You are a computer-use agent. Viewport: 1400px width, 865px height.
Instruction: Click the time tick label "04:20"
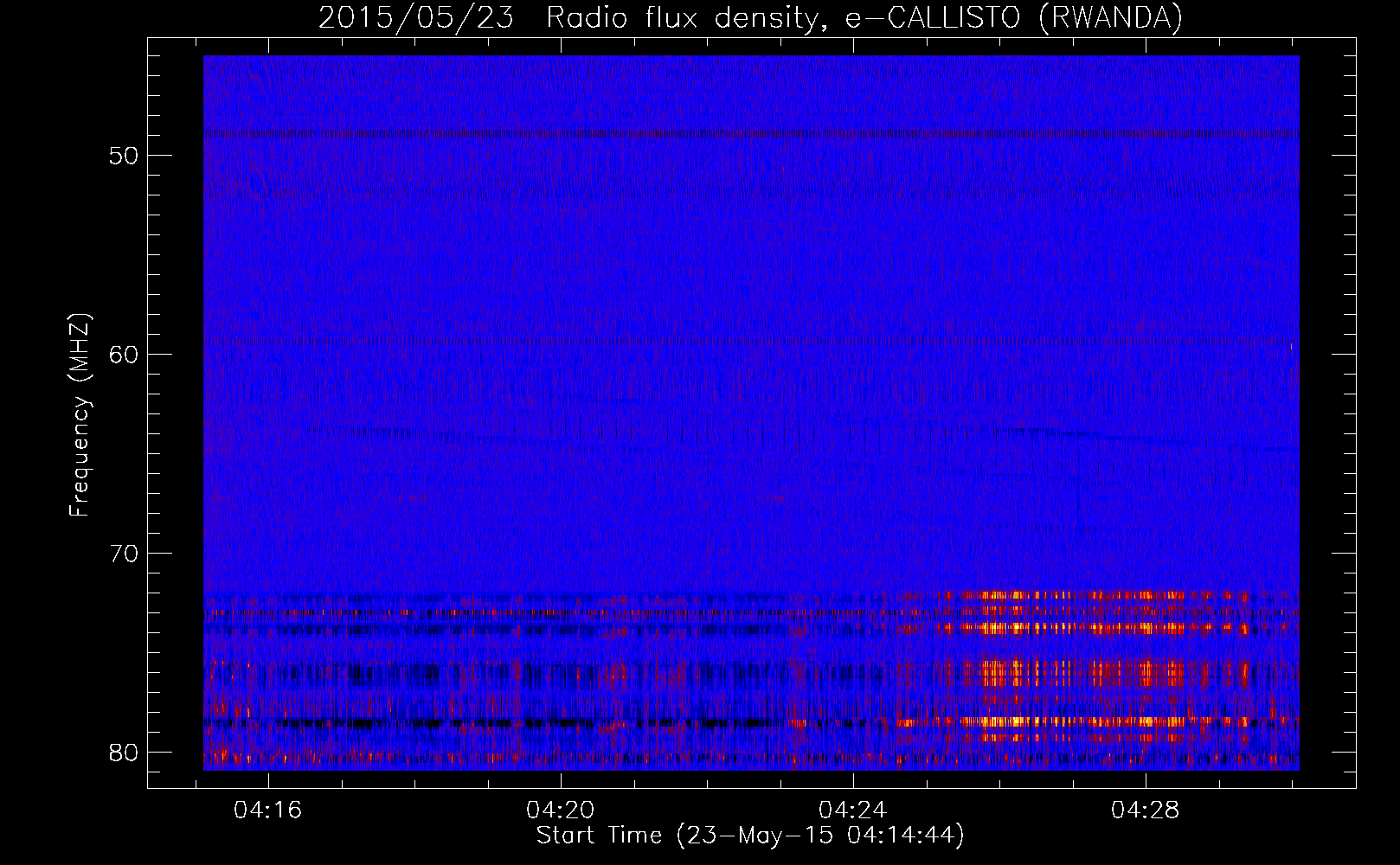(561, 811)
